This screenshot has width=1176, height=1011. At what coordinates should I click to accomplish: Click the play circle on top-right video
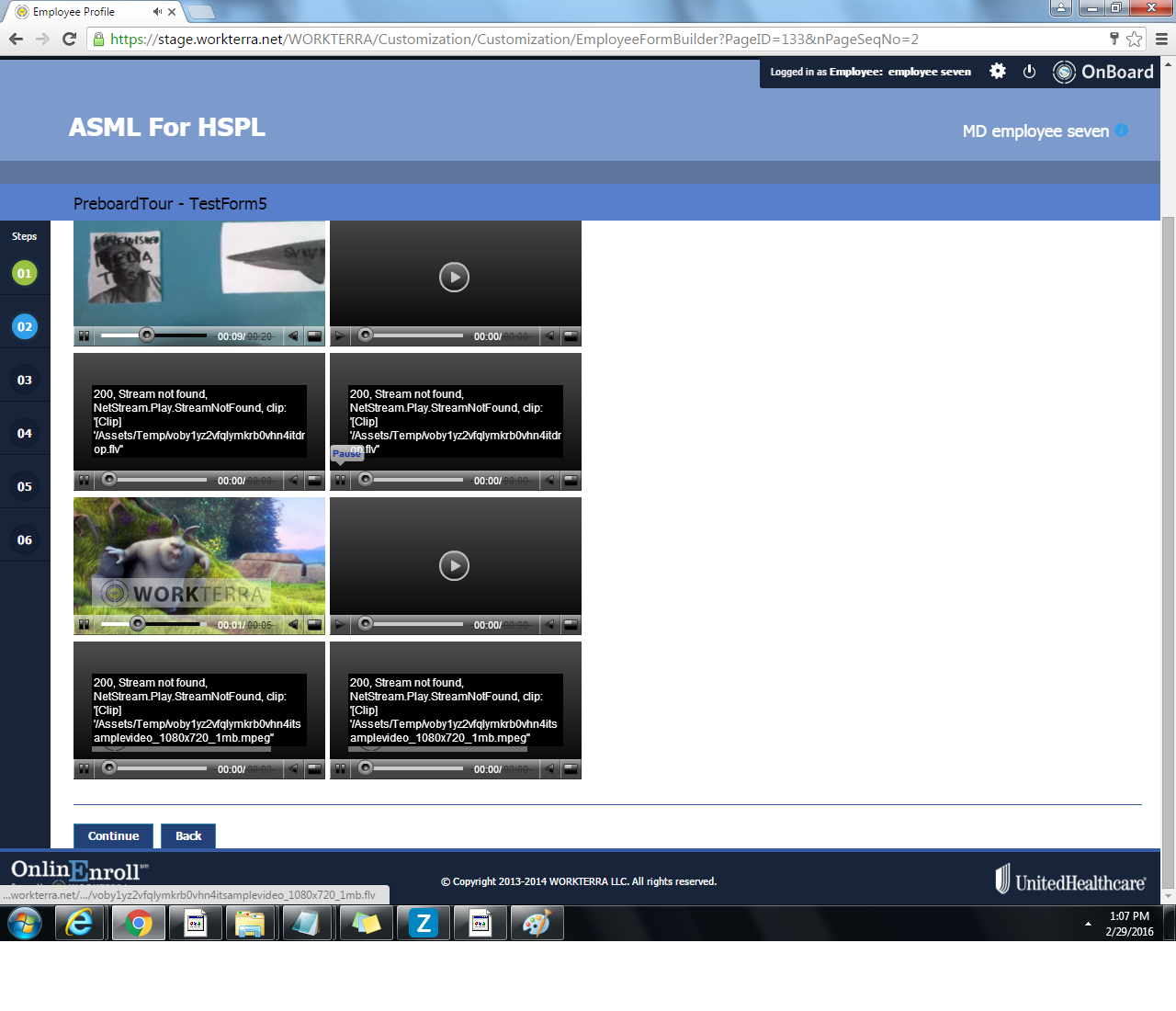[454, 277]
